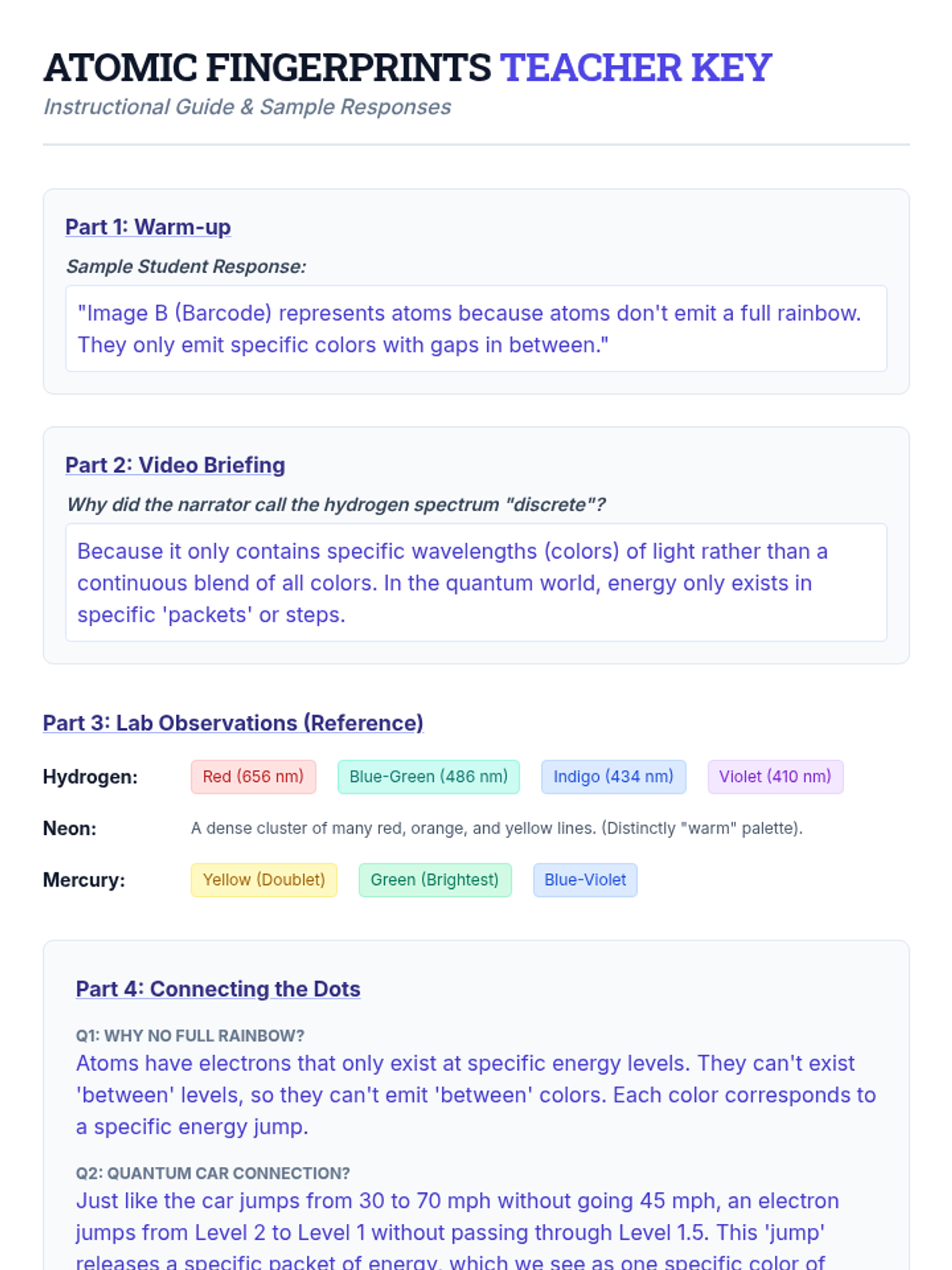Select the Part 3: Lab Observations heading
The height and width of the screenshot is (1270, 952).
[x=232, y=723]
